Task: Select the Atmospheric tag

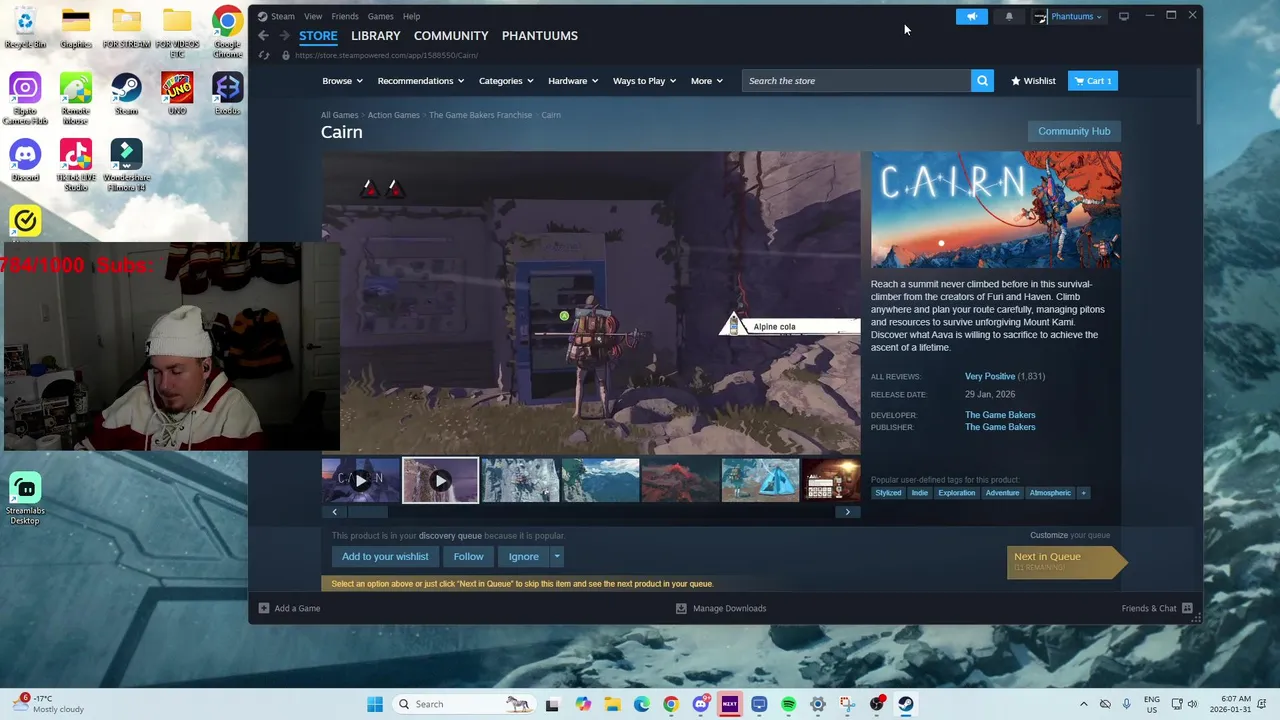Action: coord(1050,493)
